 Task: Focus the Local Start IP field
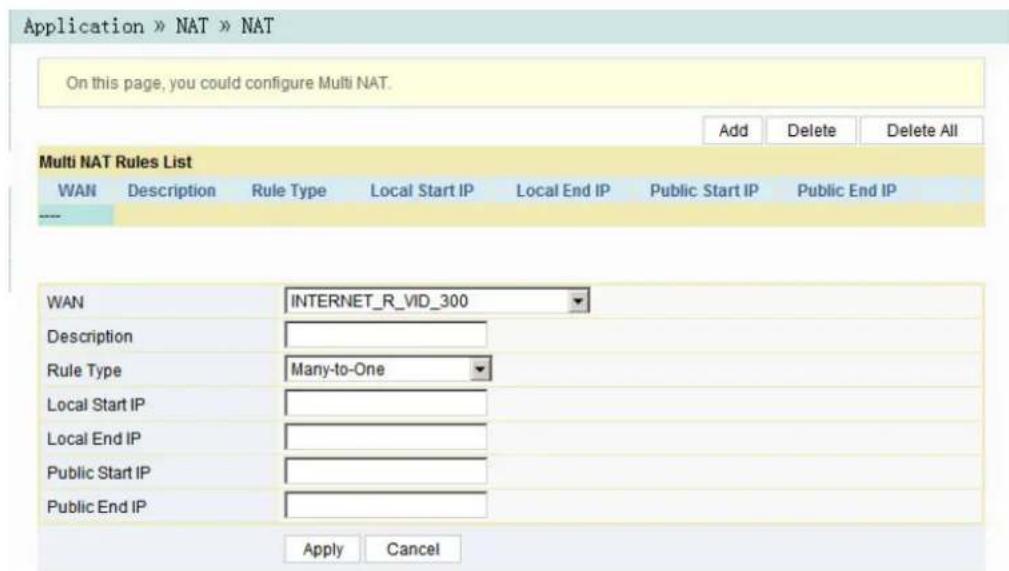385,404
